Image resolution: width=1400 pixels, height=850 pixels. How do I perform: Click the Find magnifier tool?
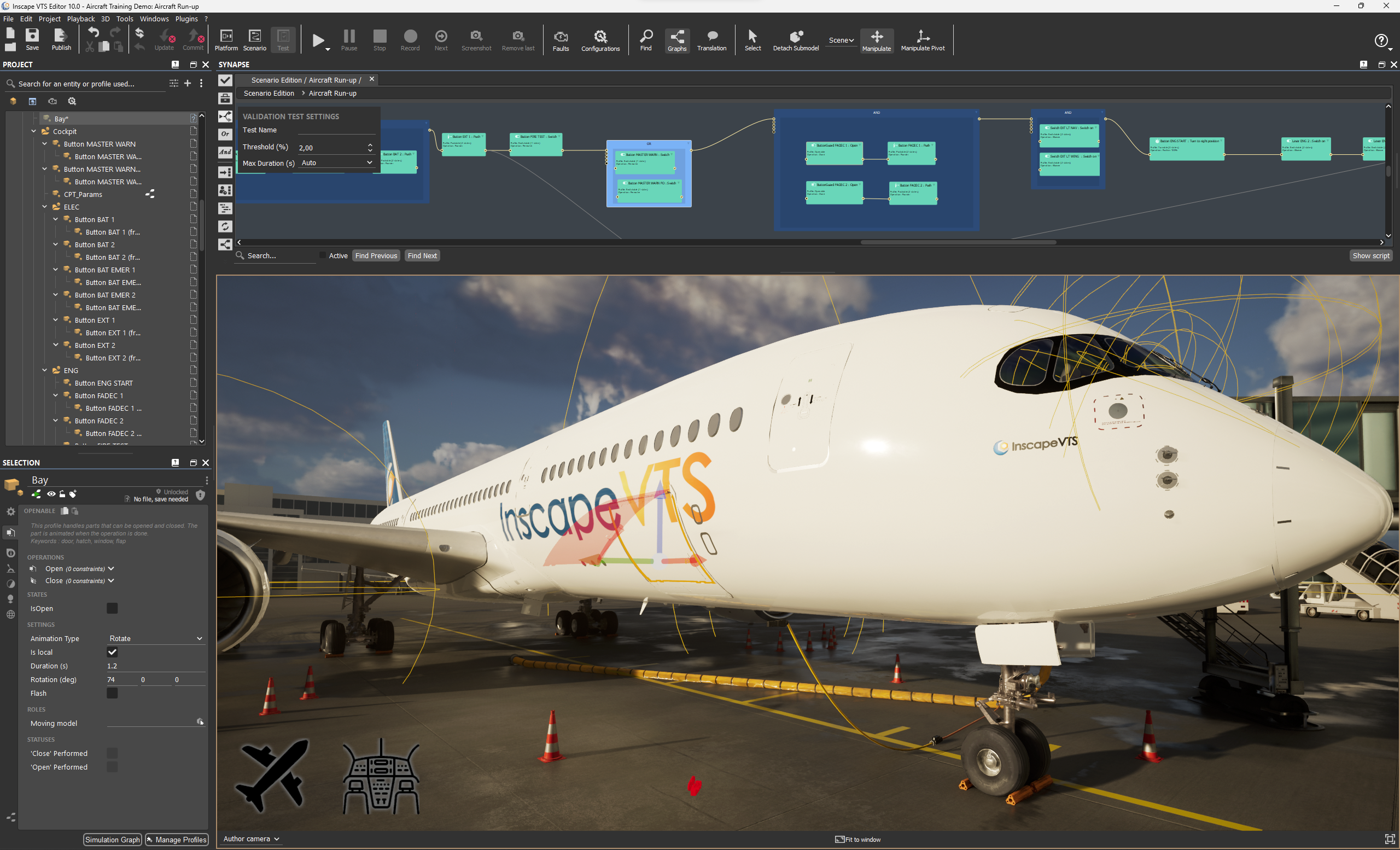pyautogui.click(x=646, y=40)
